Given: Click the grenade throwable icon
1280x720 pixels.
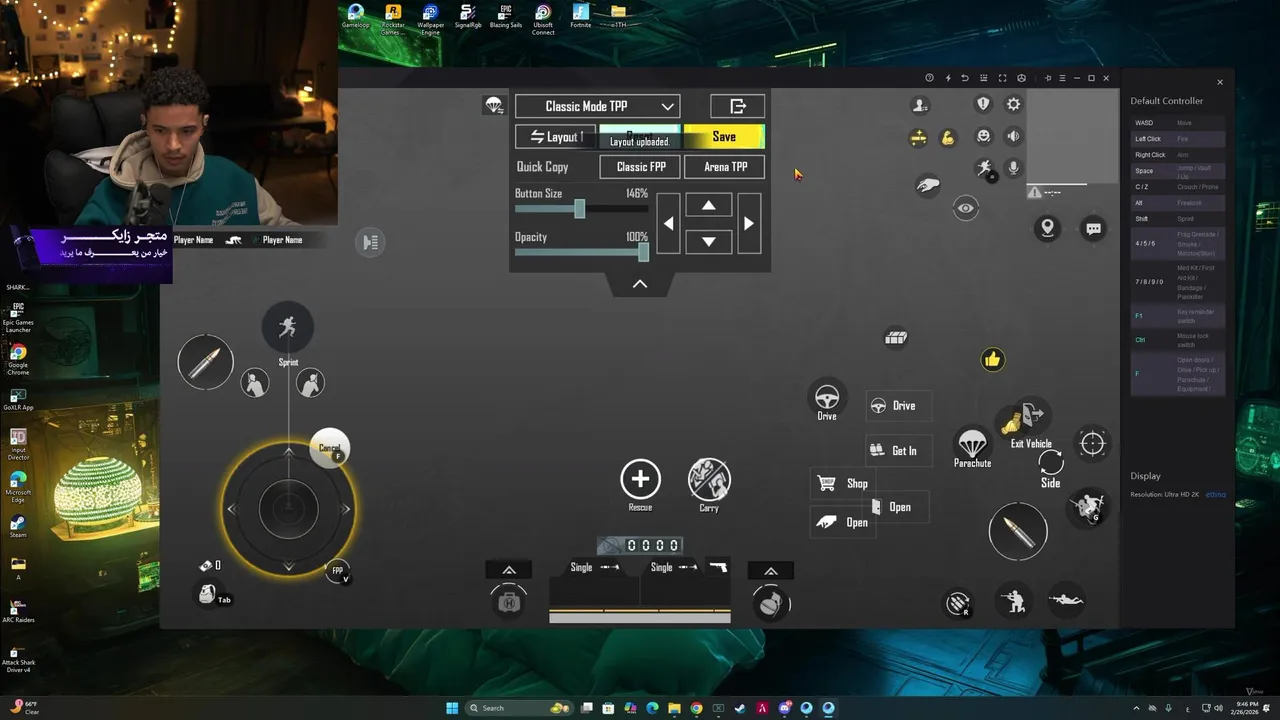Looking at the screenshot, I should pyautogui.click(x=771, y=603).
